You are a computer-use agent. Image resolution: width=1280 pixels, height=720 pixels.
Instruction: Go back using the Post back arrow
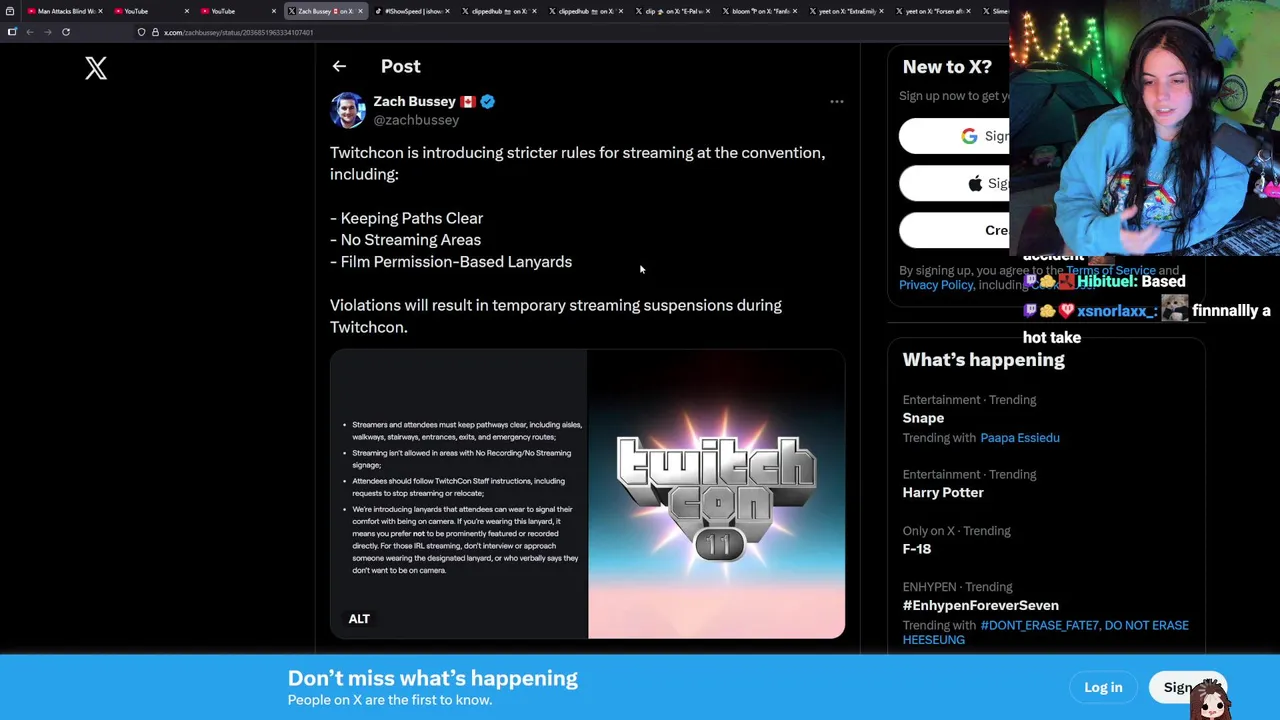339,66
